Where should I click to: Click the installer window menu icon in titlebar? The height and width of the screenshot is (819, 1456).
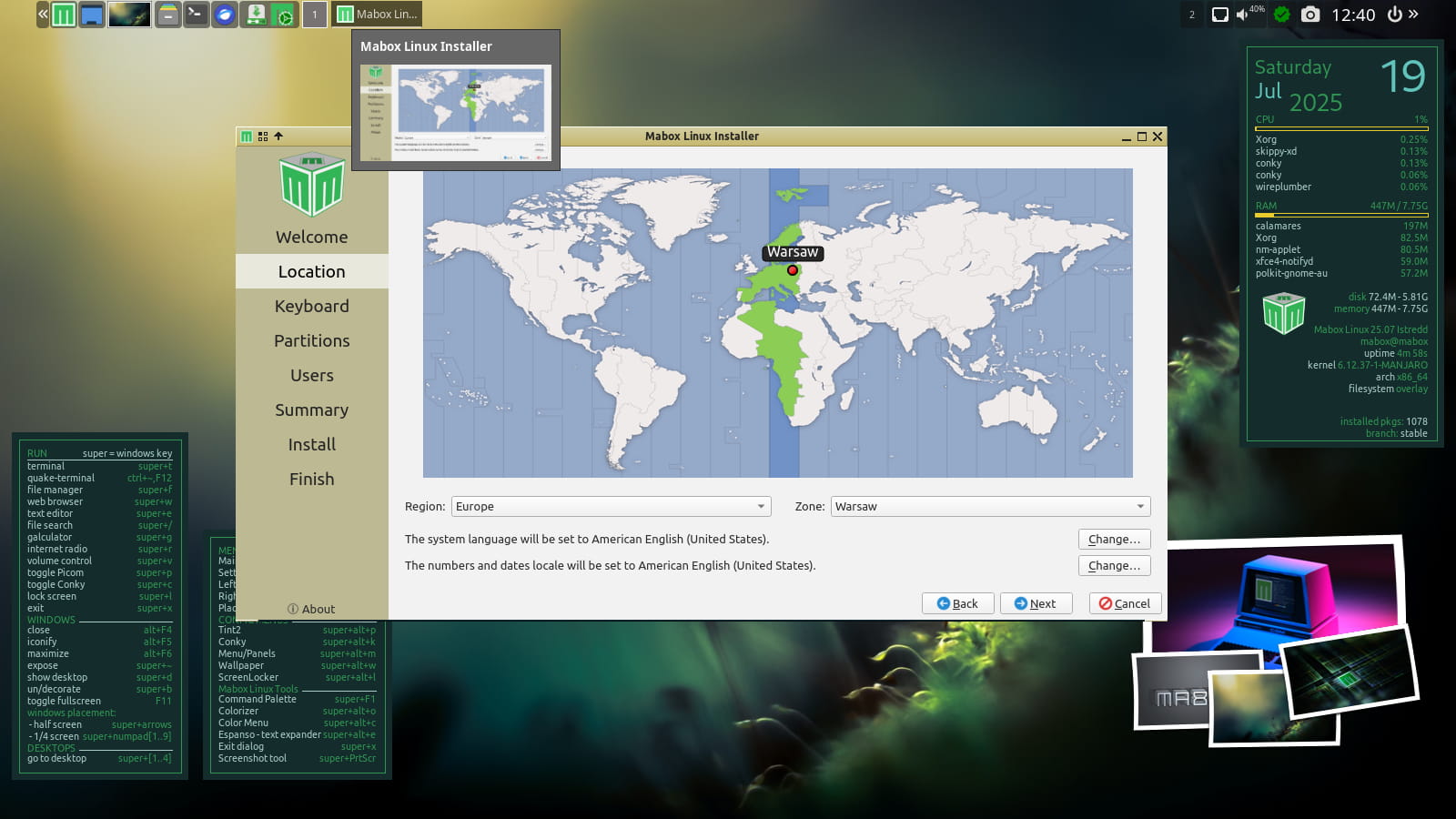(246, 136)
